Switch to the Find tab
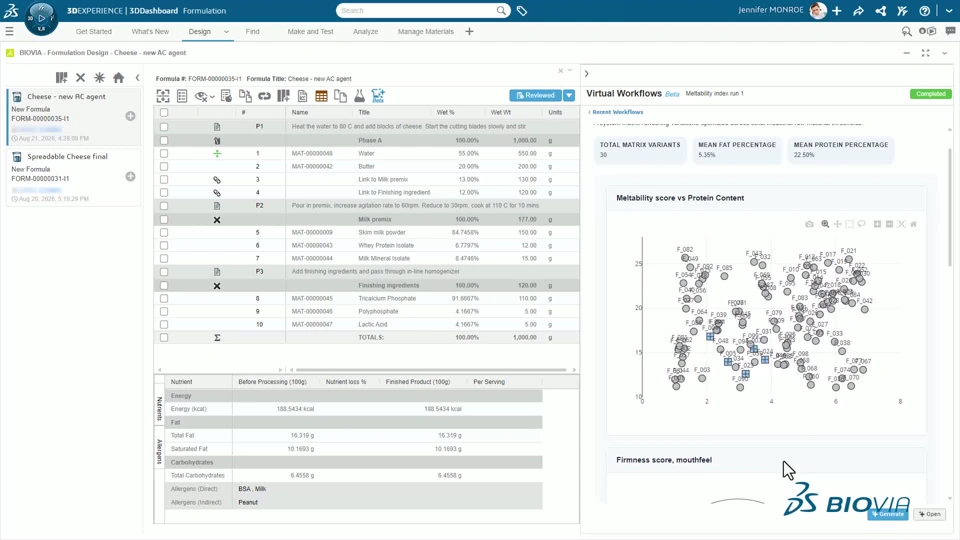The height and width of the screenshot is (540, 960). tap(253, 31)
